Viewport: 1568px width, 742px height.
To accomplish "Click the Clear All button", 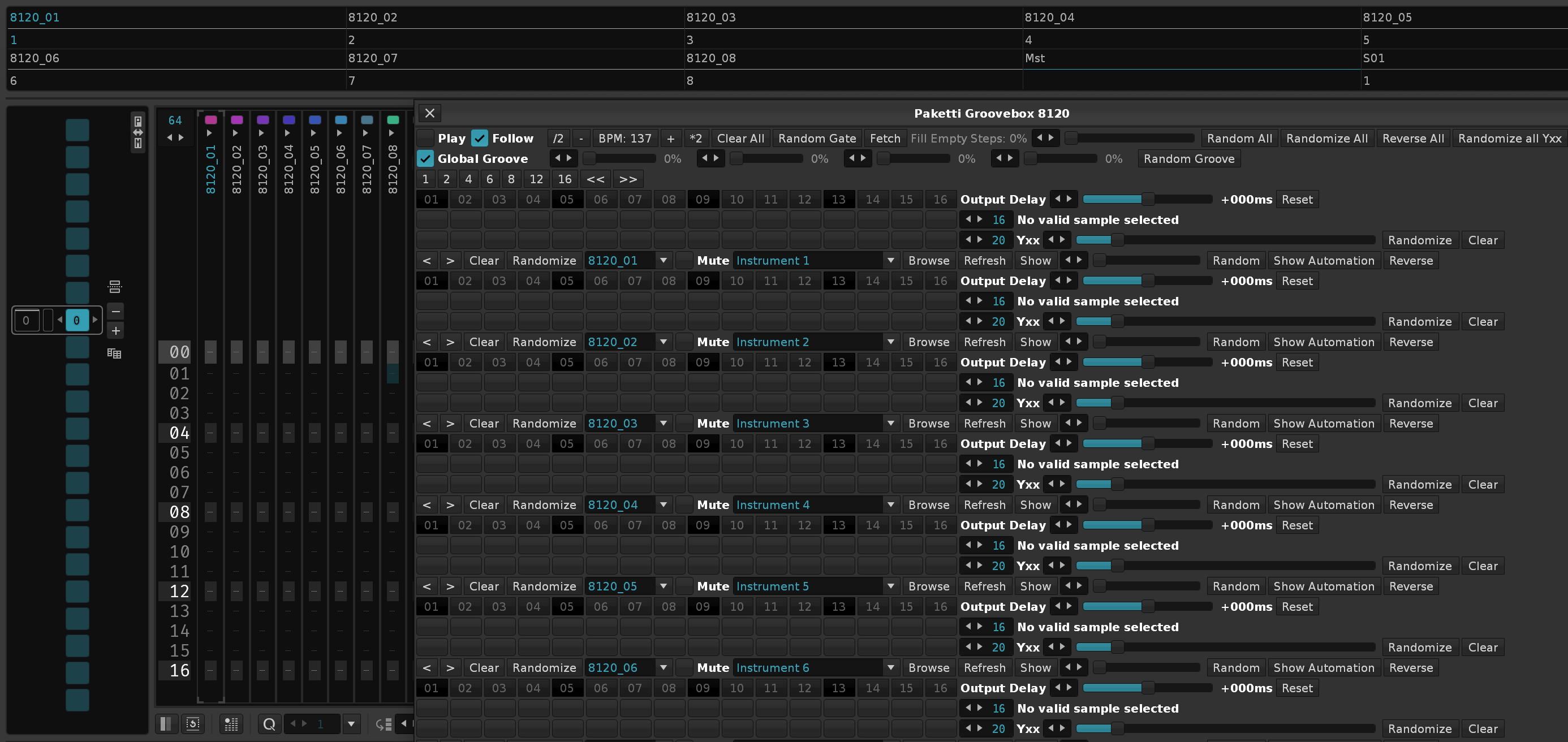I will [739, 138].
